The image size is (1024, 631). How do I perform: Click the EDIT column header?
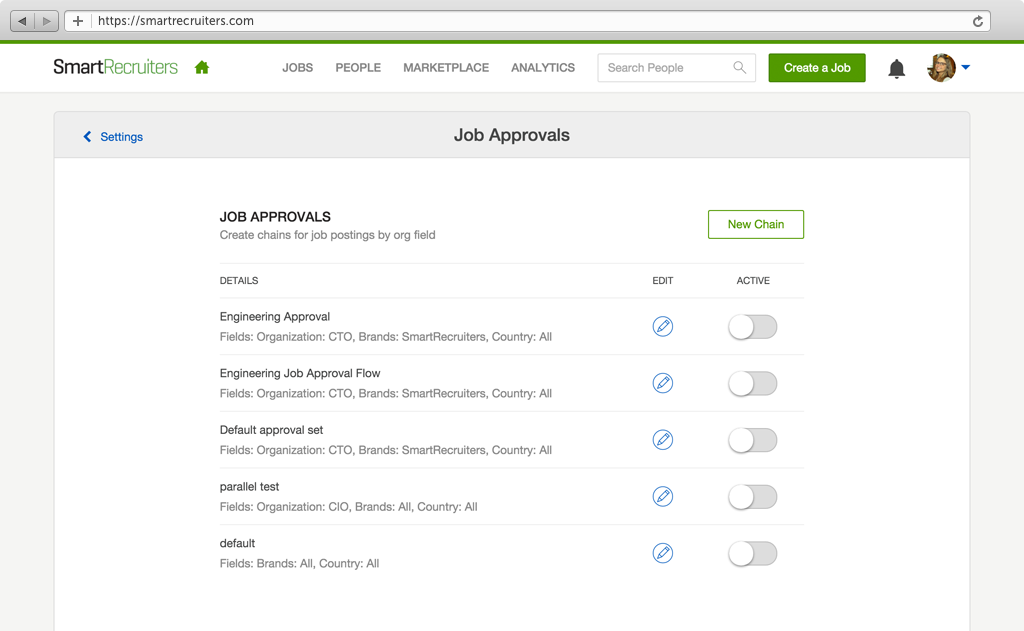point(662,281)
